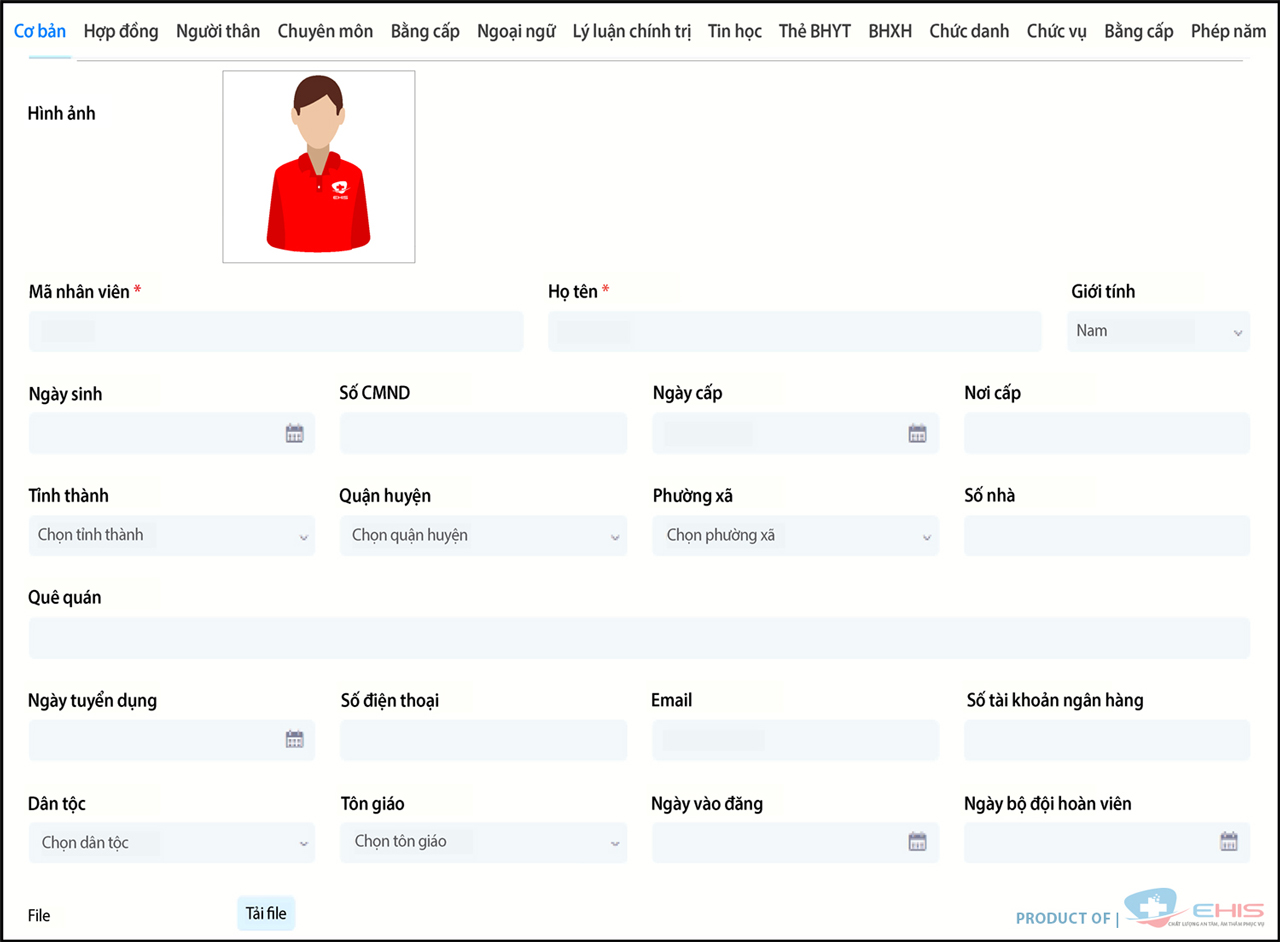Open the Ngày sinh calendar picker icon
1280x942 pixels.
pos(294,433)
